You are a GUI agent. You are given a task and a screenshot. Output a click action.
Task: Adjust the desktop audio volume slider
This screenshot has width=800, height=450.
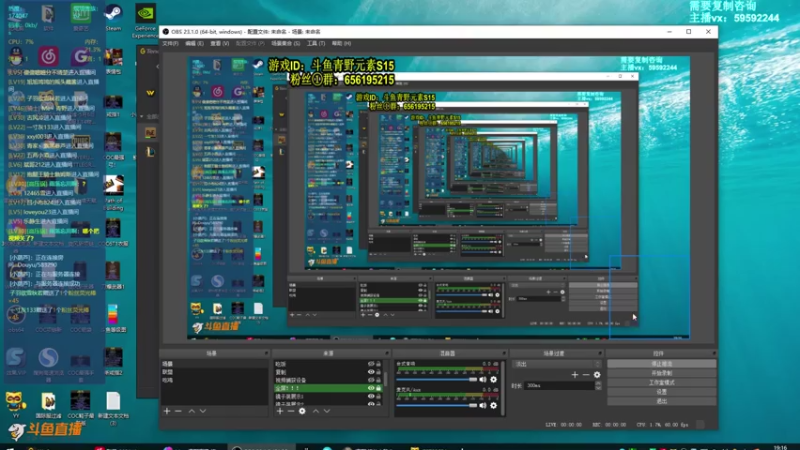(x=436, y=380)
